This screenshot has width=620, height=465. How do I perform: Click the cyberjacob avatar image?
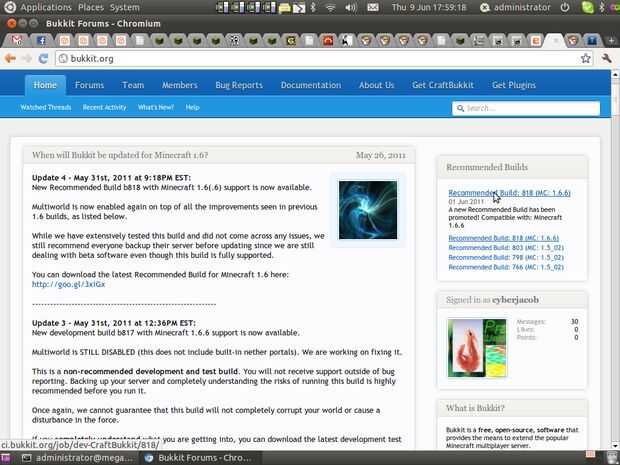click(x=477, y=348)
